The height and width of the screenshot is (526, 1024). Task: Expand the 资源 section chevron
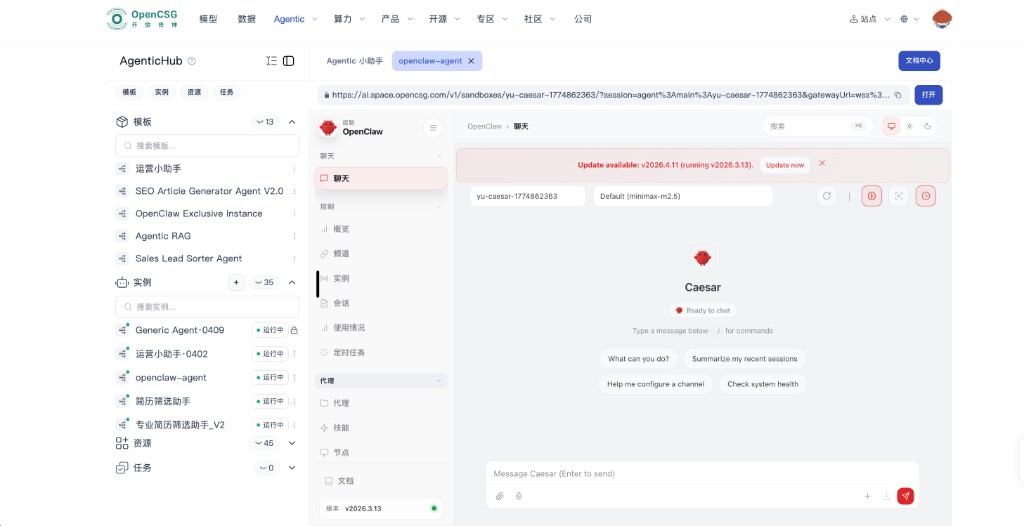(292, 443)
